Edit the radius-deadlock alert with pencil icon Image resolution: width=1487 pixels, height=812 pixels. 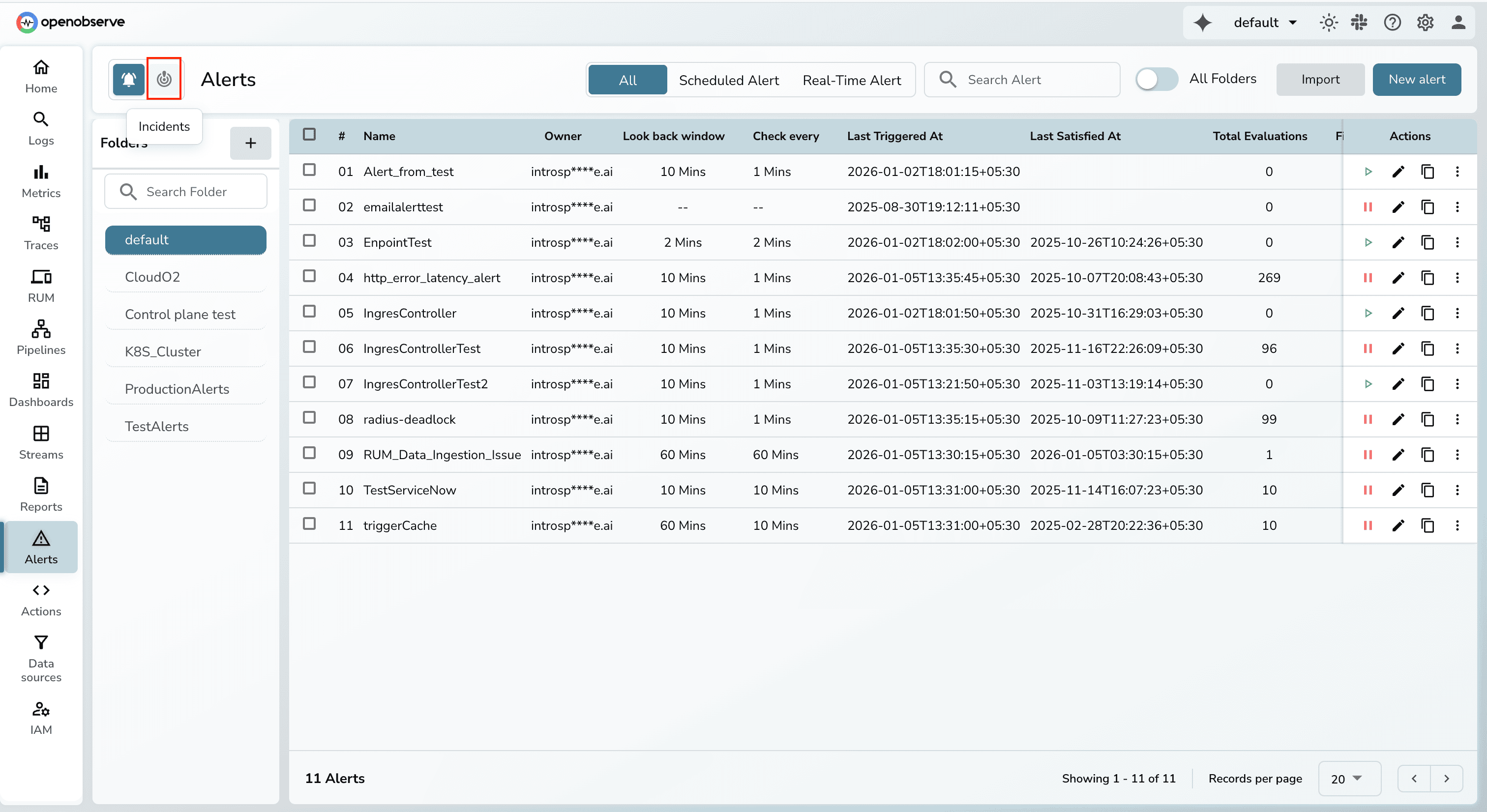point(1398,419)
